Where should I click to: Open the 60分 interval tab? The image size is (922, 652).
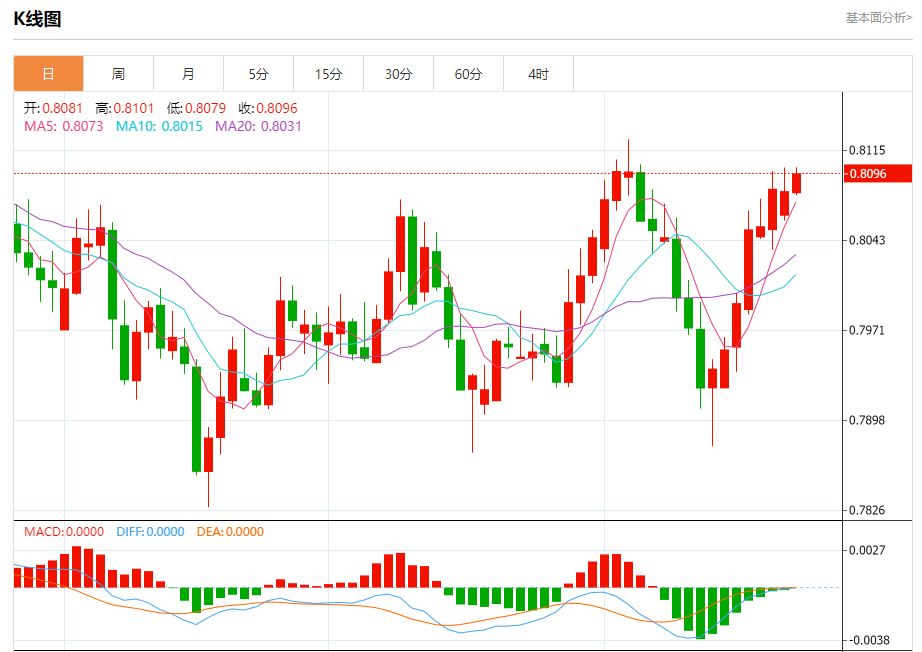[468, 73]
